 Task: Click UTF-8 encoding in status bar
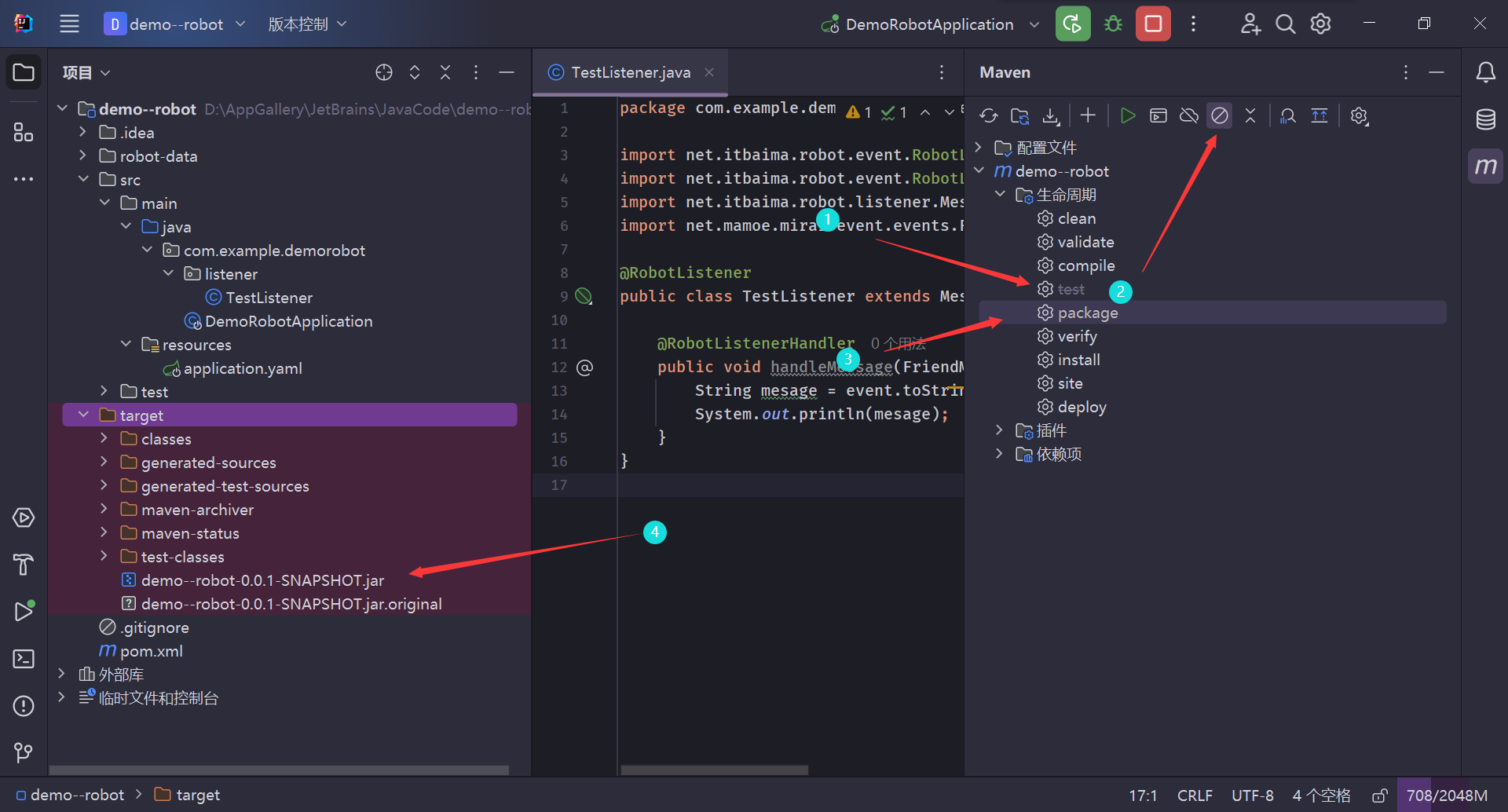1252,796
